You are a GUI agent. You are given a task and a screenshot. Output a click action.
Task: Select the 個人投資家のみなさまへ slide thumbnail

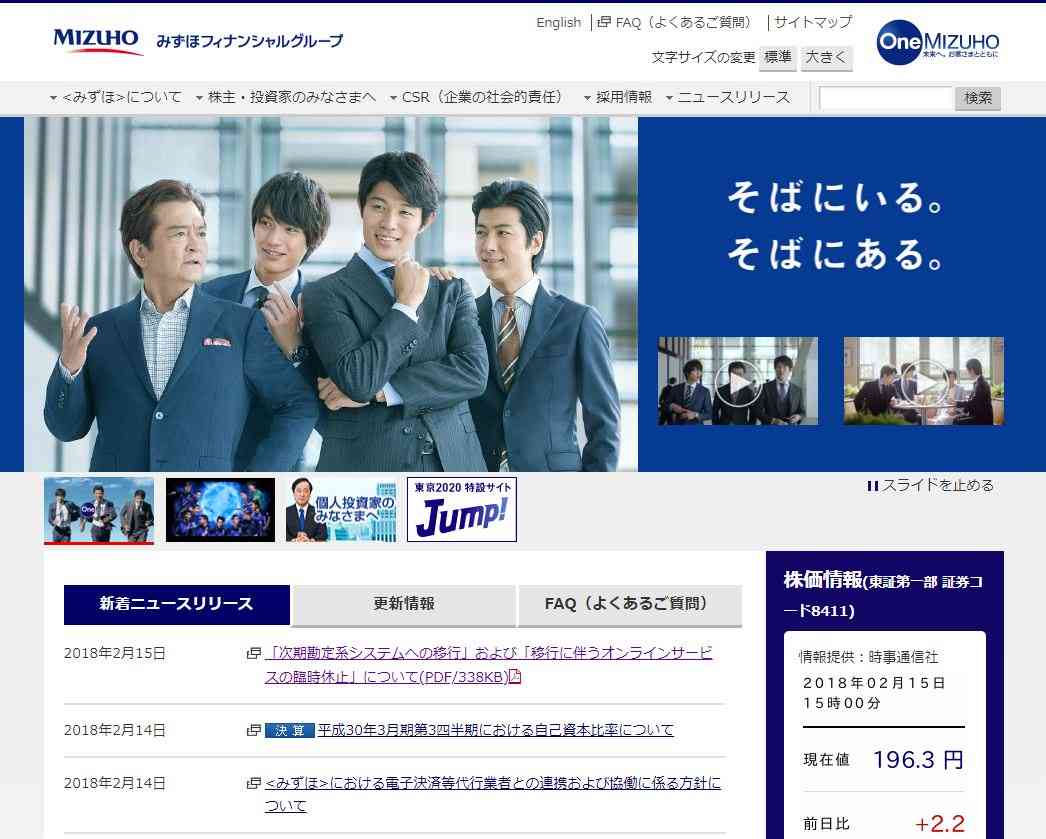click(x=341, y=510)
